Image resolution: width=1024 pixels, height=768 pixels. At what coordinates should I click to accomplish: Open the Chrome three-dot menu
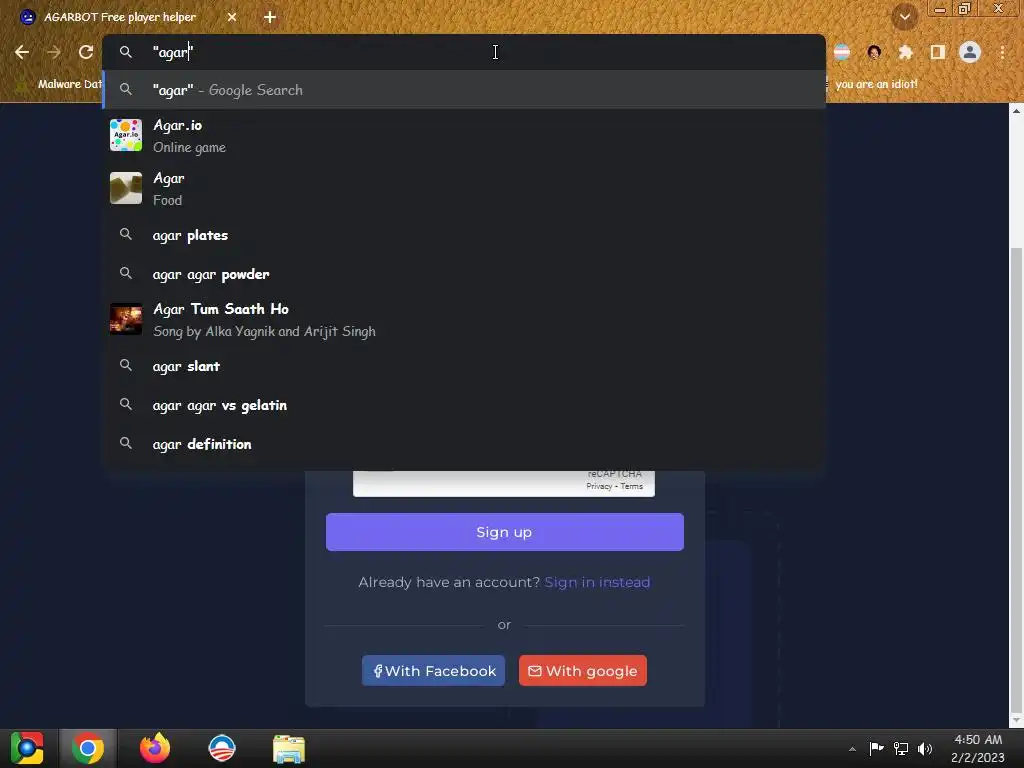[1002, 52]
